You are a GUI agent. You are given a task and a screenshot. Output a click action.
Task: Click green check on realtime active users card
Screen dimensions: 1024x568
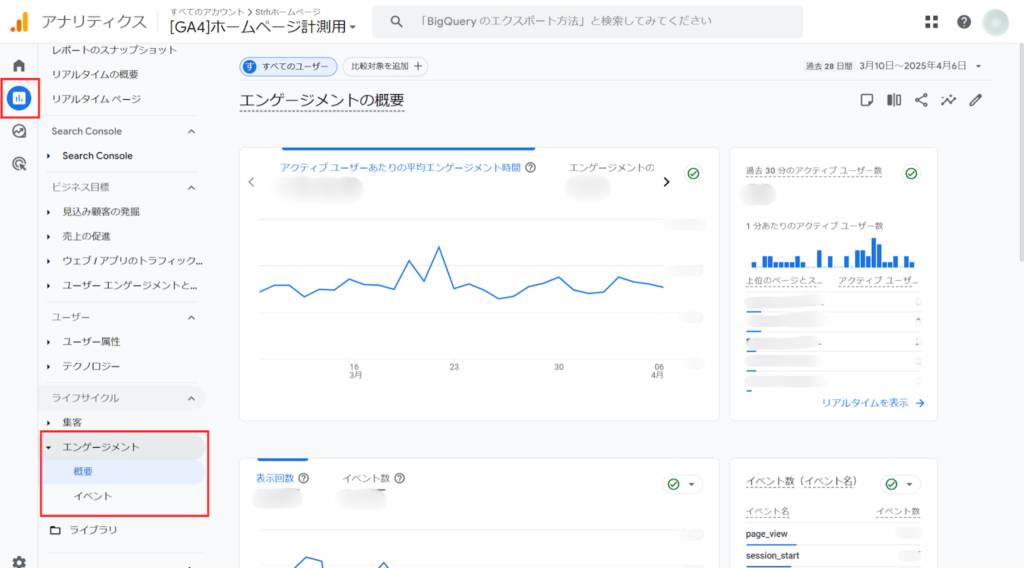911,174
